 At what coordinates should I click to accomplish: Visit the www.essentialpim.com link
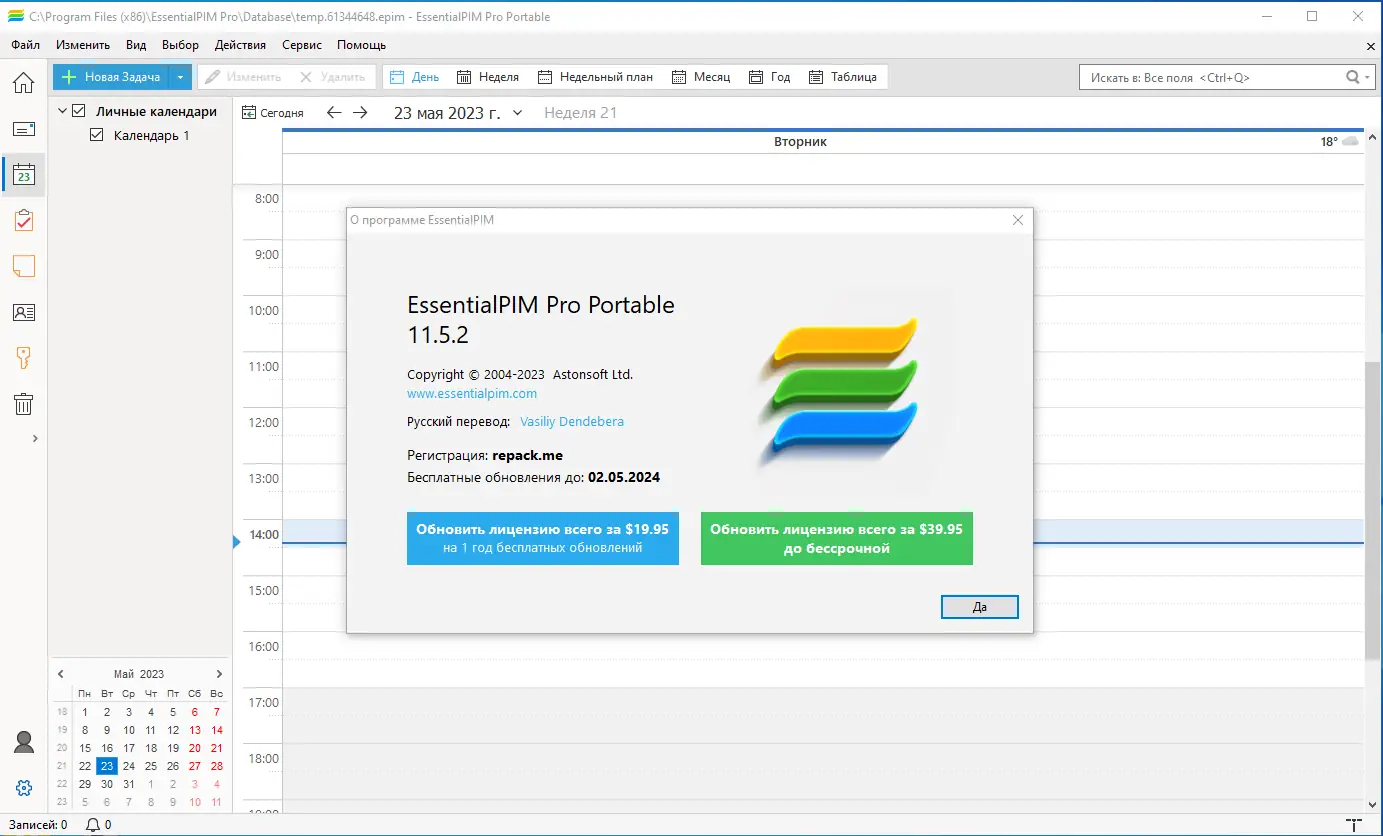coord(471,393)
